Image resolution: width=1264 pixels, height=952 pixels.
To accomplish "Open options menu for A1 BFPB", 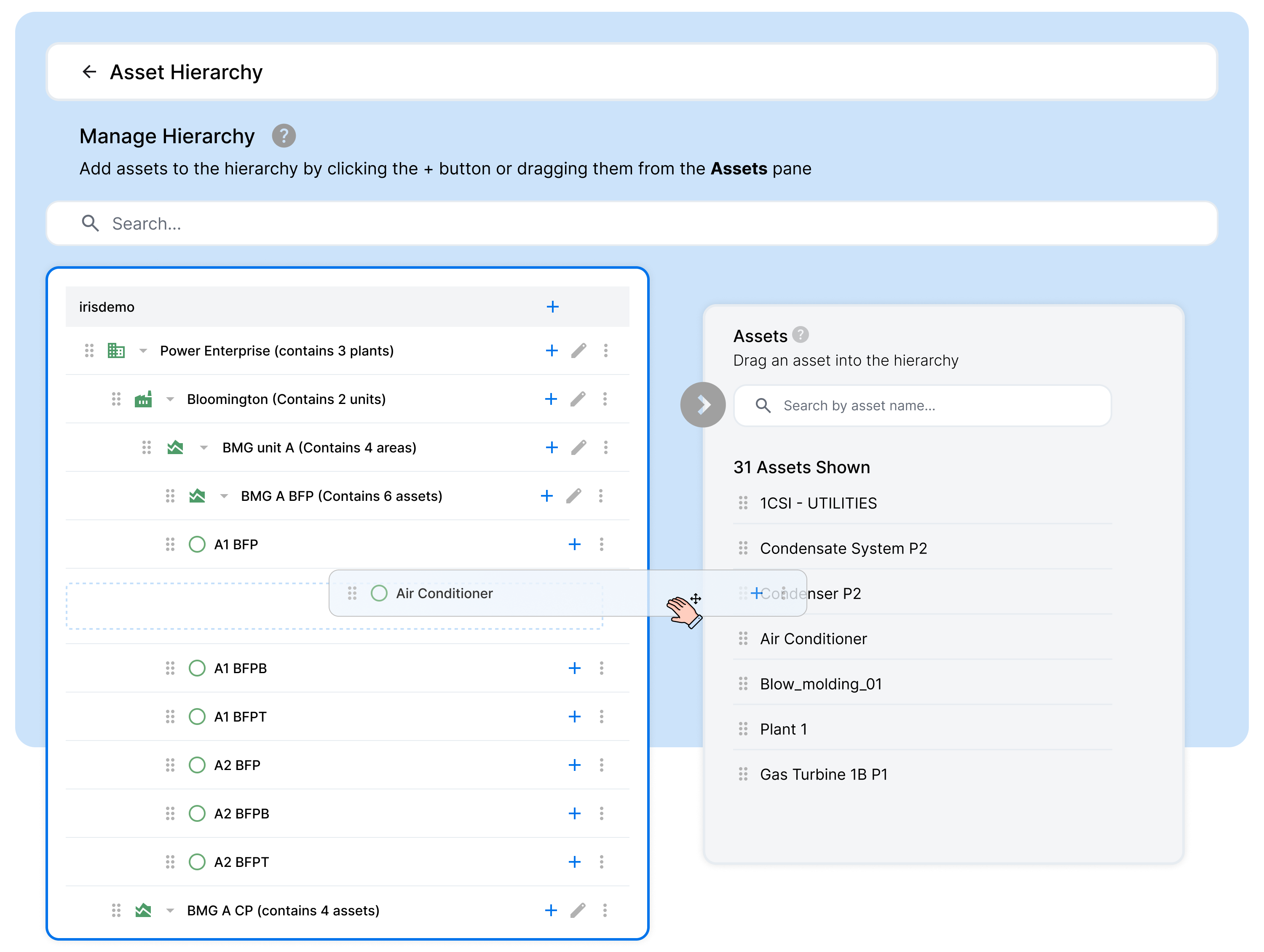I will point(601,668).
